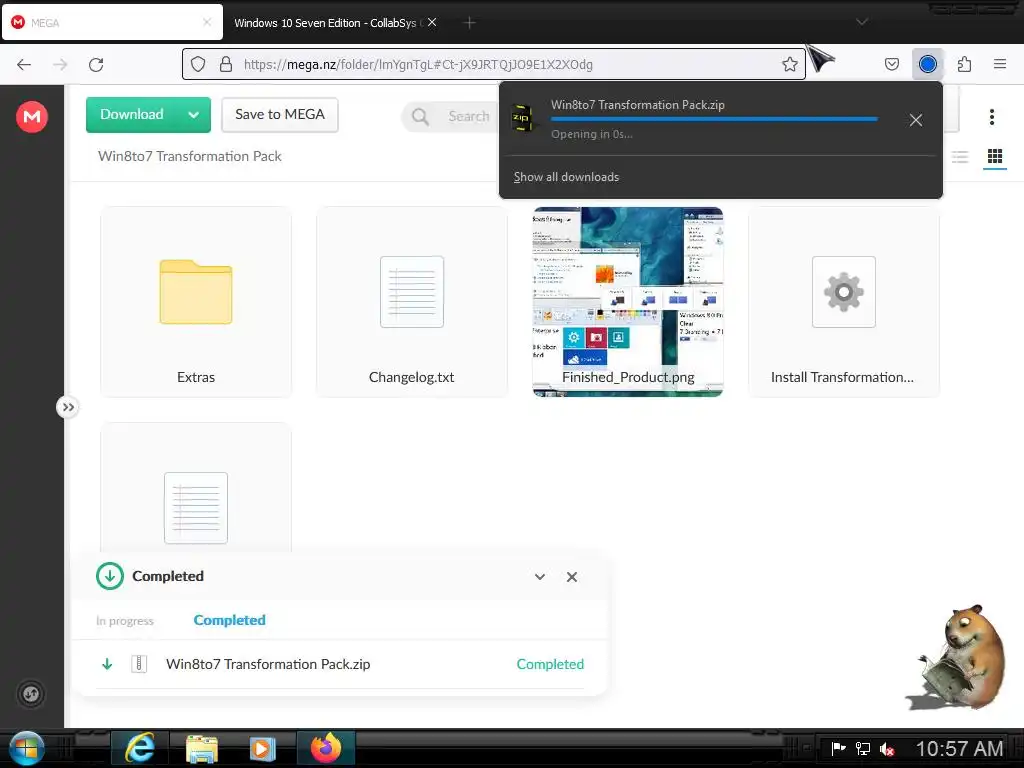Click the Firefox taskbar icon
Screen dimensions: 1024x768
pyautogui.click(x=325, y=748)
